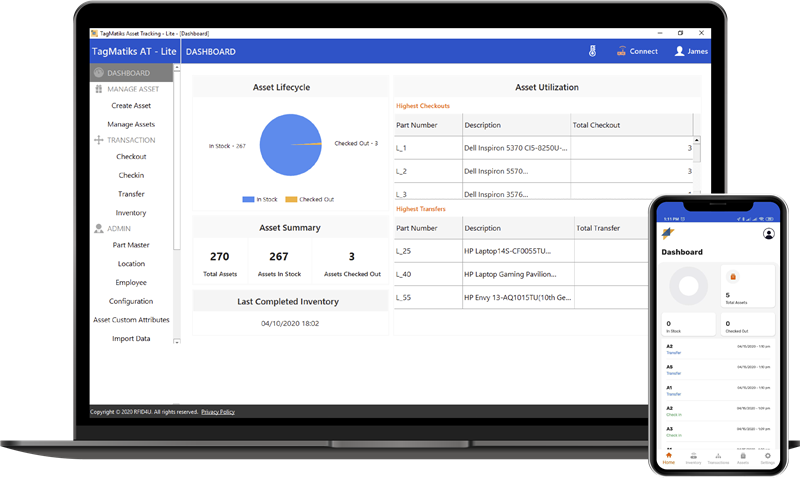Open Inventory in desktop sidebar

click(x=131, y=213)
